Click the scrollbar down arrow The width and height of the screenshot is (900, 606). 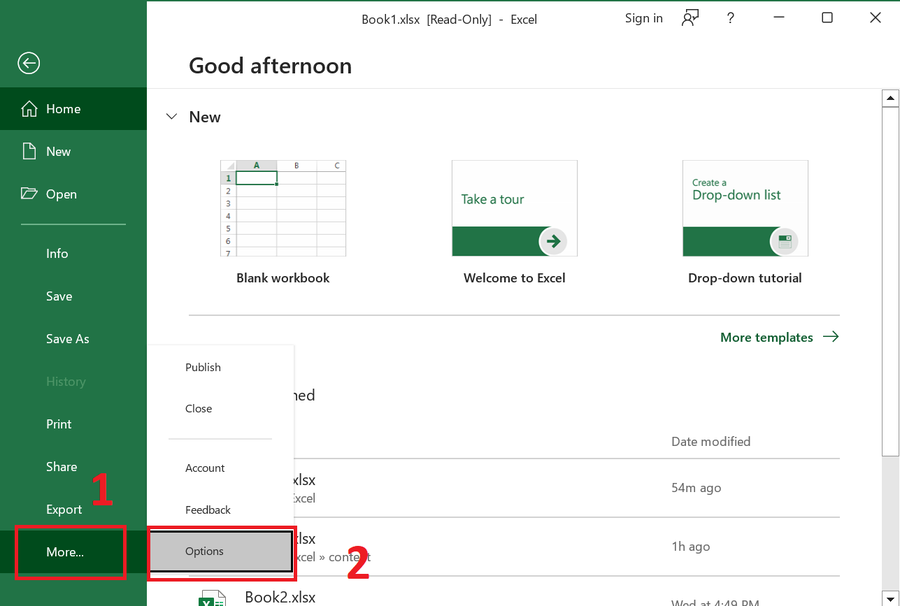[890, 597]
